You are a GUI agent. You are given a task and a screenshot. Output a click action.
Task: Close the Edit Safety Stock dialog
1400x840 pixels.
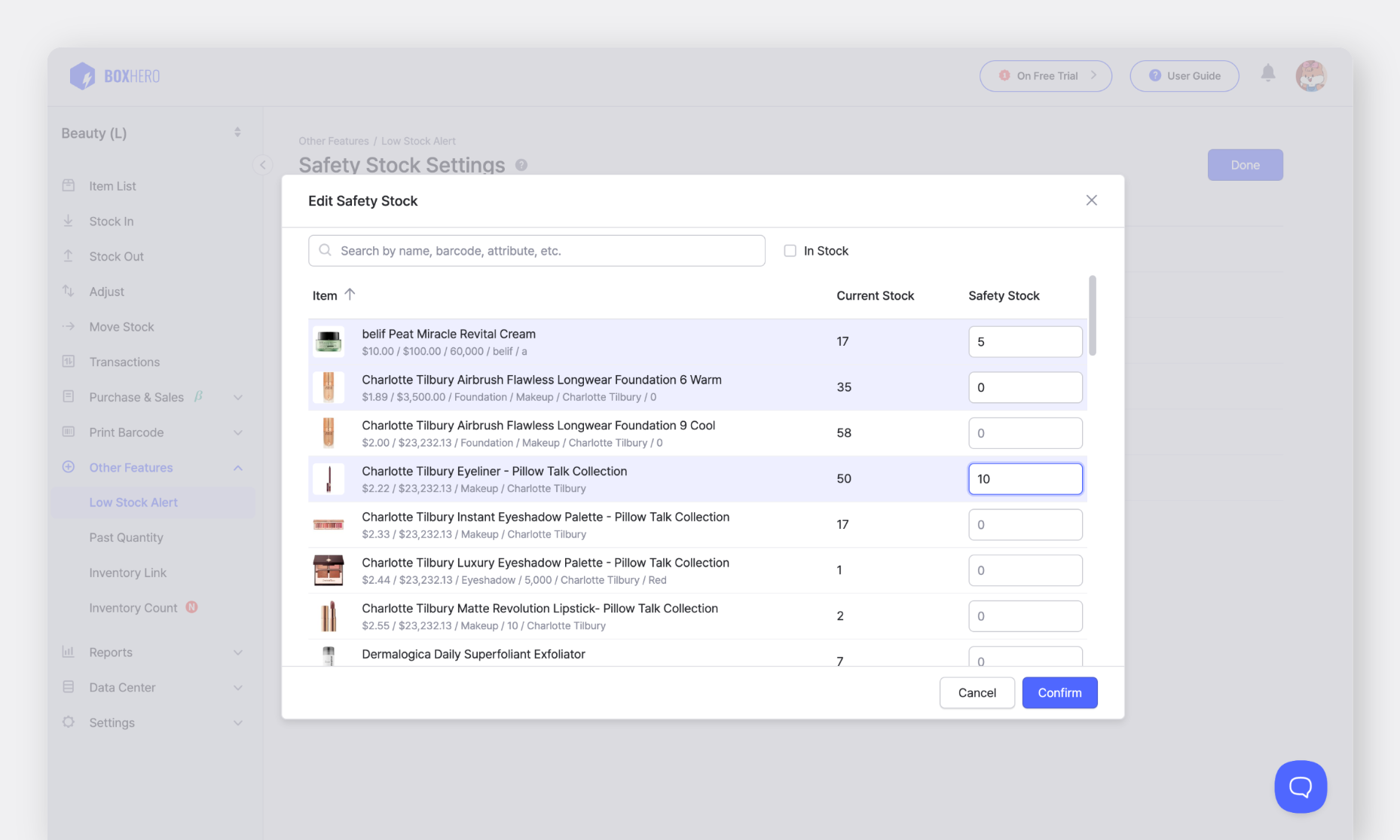point(1091,200)
